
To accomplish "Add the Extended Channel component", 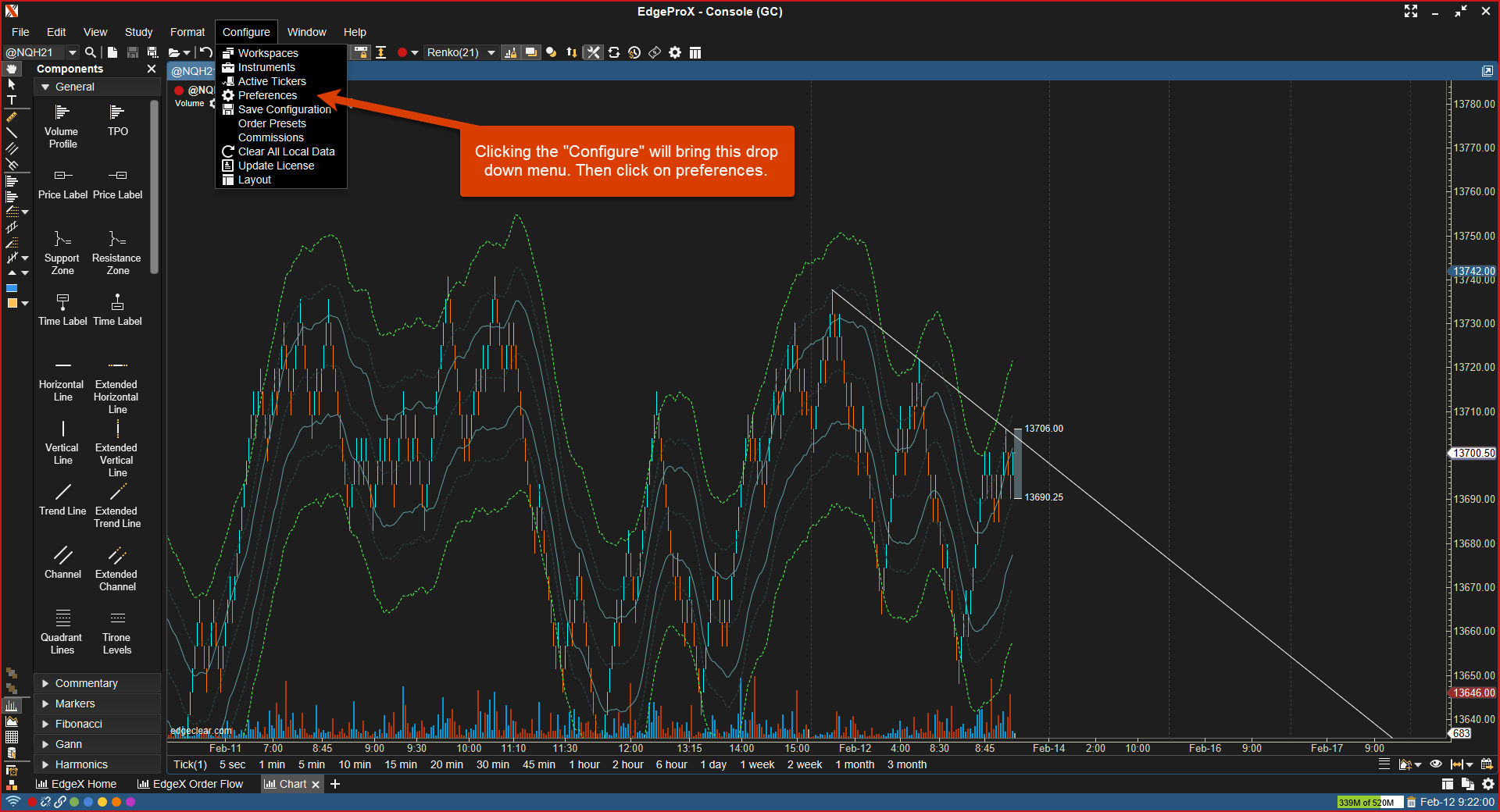I will coord(117,568).
